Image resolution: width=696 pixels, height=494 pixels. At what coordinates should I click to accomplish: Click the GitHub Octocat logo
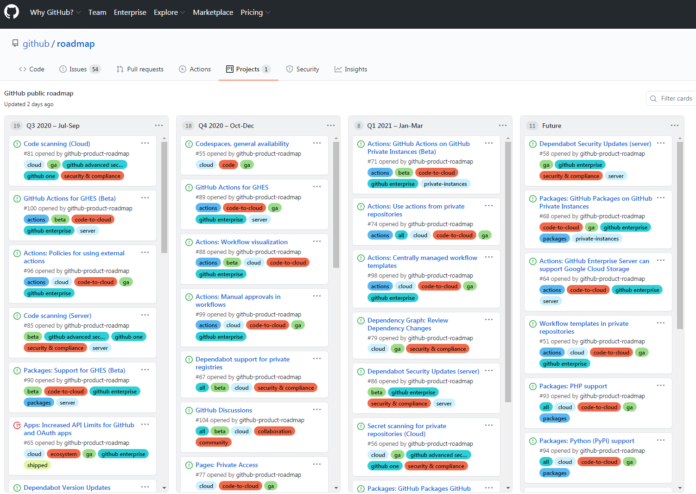coord(14,13)
